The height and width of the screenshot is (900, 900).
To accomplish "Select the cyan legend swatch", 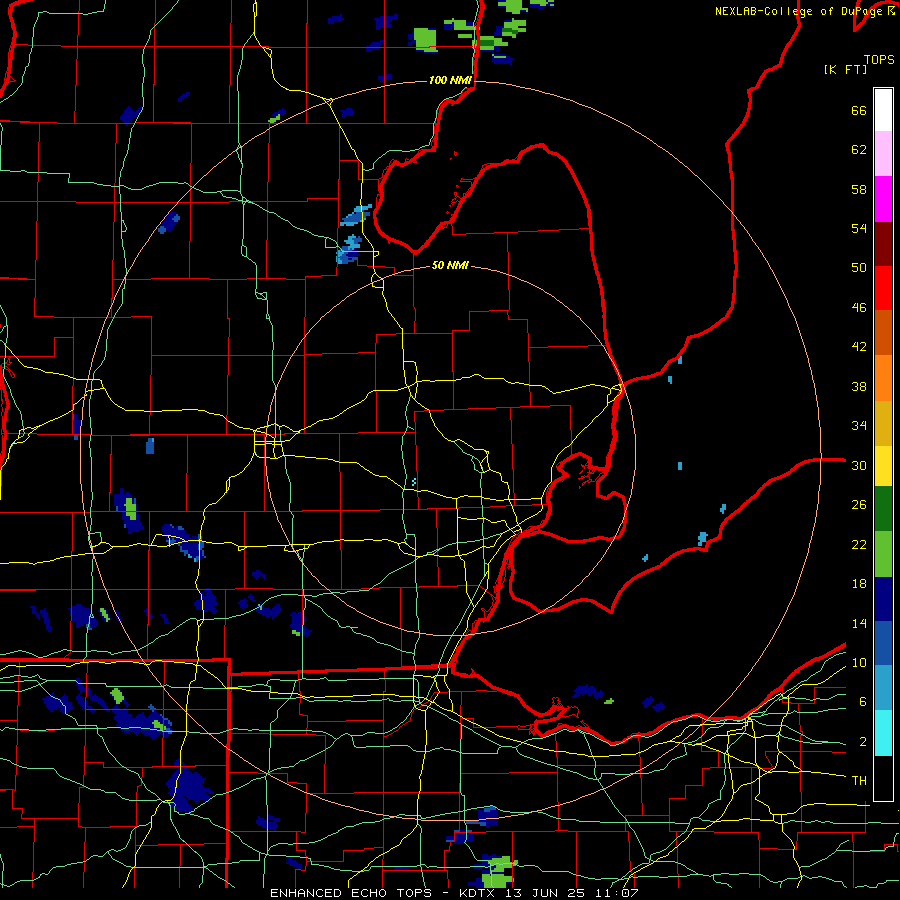I will pyautogui.click(x=883, y=732).
